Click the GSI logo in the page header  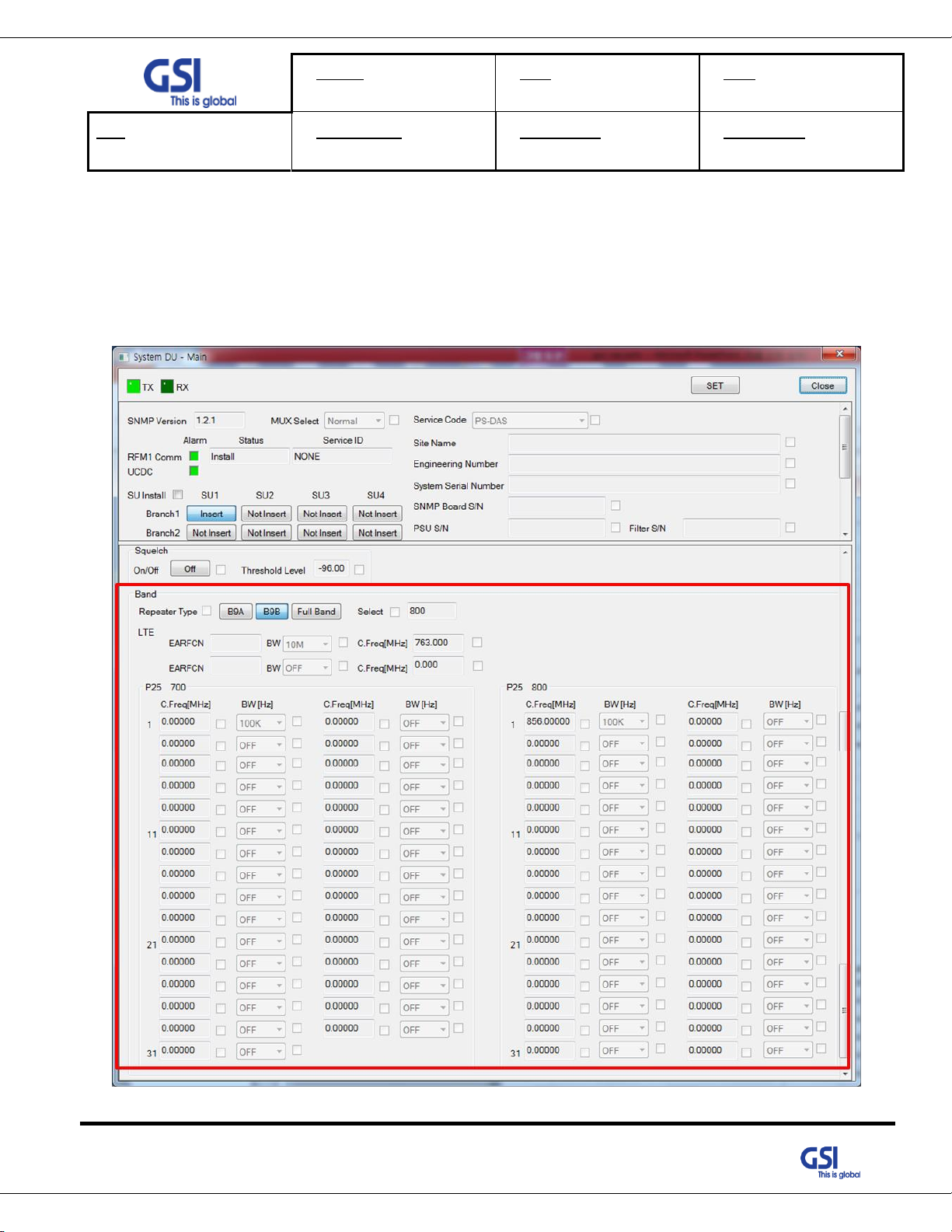click(190, 83)
